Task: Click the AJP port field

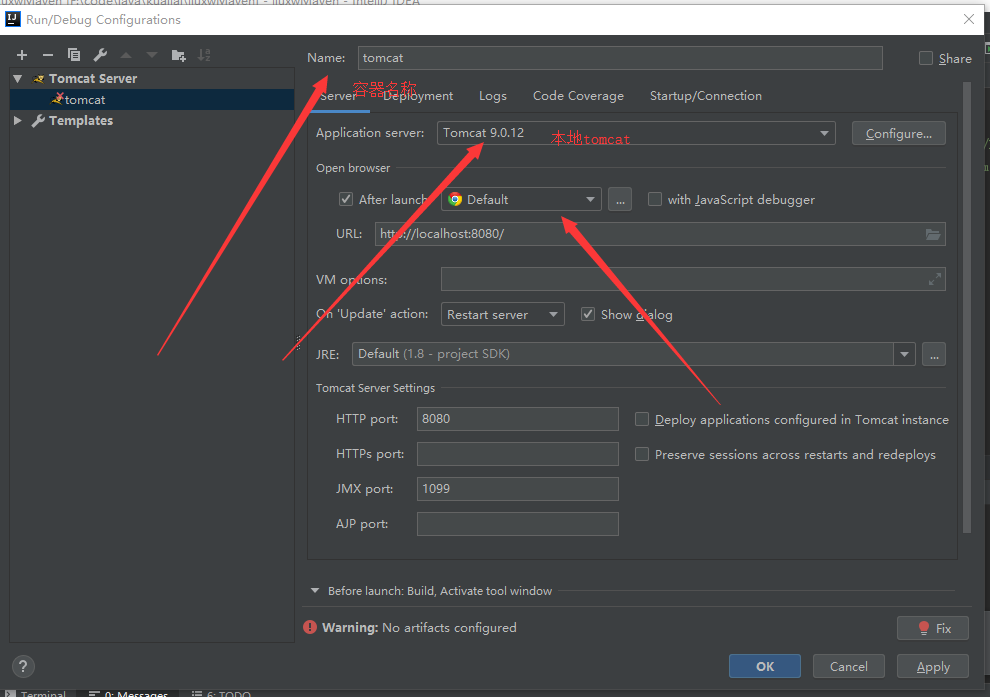Action: point(518,524)
